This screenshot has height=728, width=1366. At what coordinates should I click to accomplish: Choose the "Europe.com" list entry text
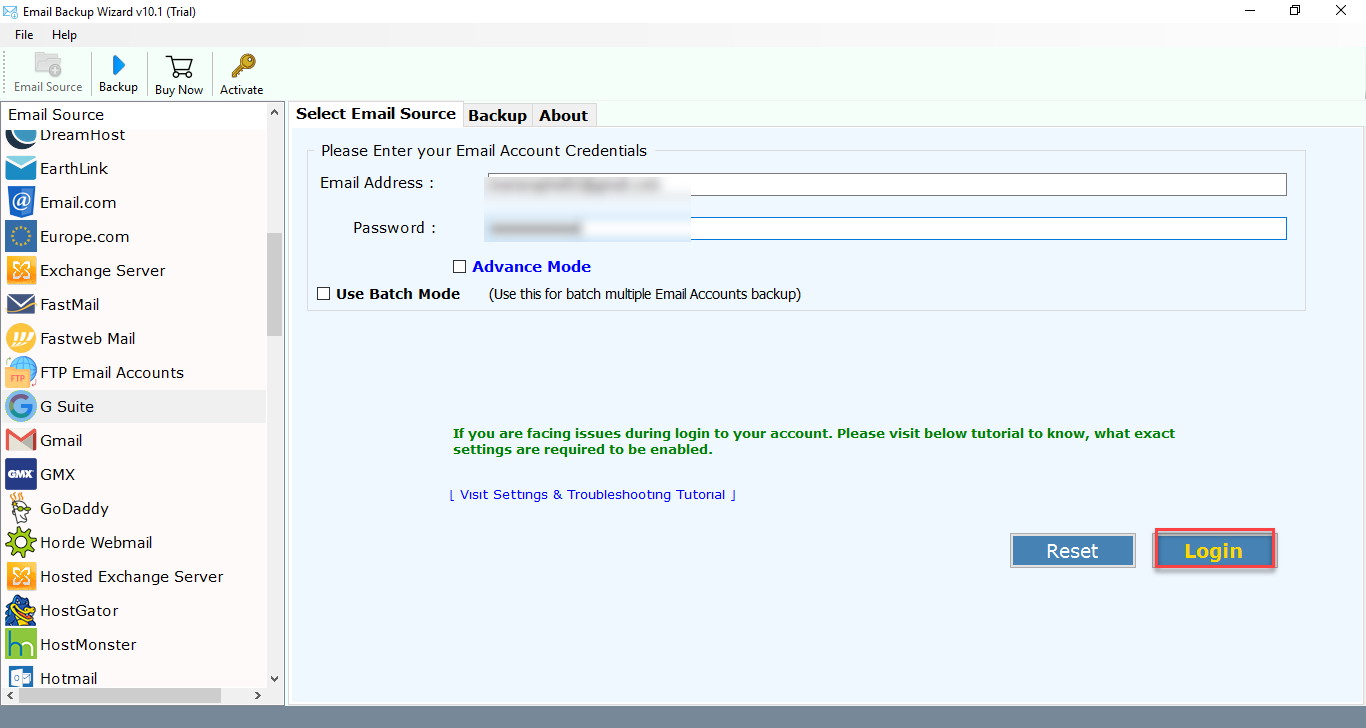pyautogui.click(x=85, y=237)
